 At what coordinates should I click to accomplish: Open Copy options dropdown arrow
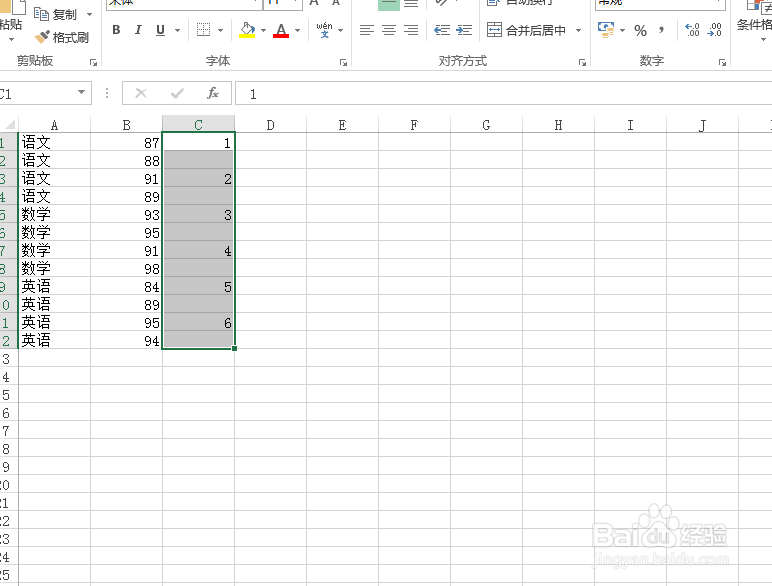click(89, 14)
